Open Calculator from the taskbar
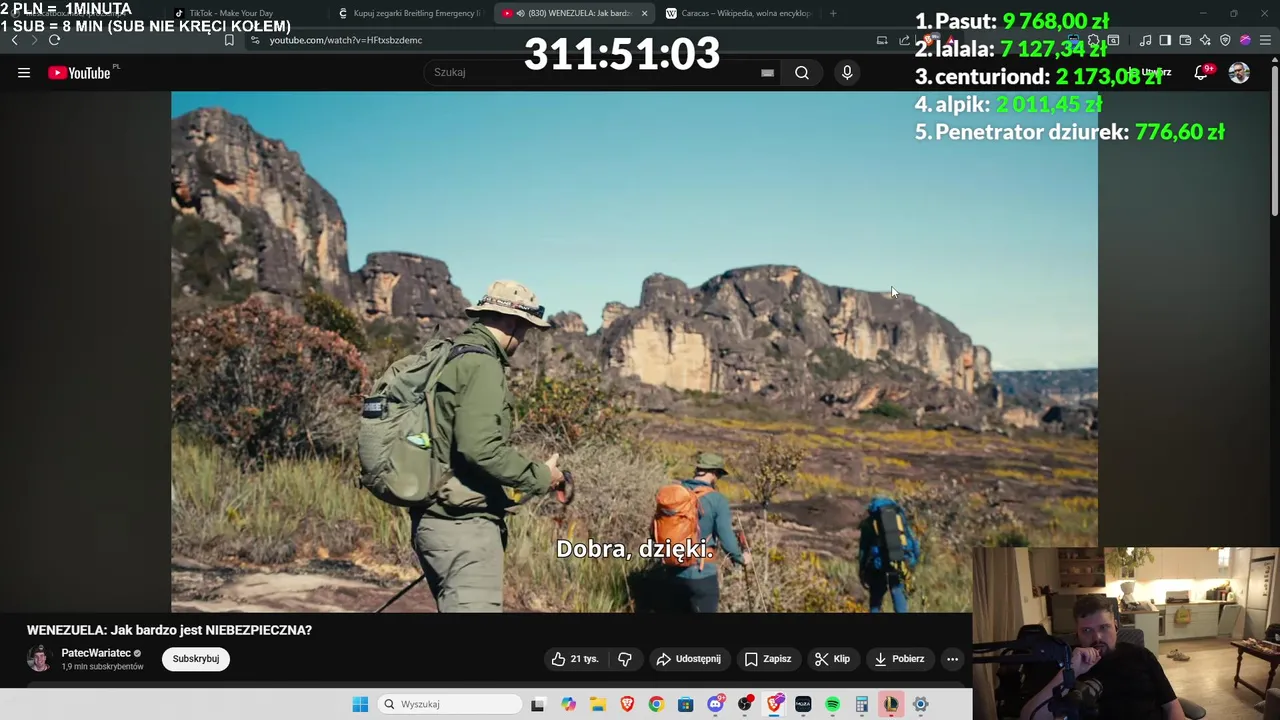 861,704
